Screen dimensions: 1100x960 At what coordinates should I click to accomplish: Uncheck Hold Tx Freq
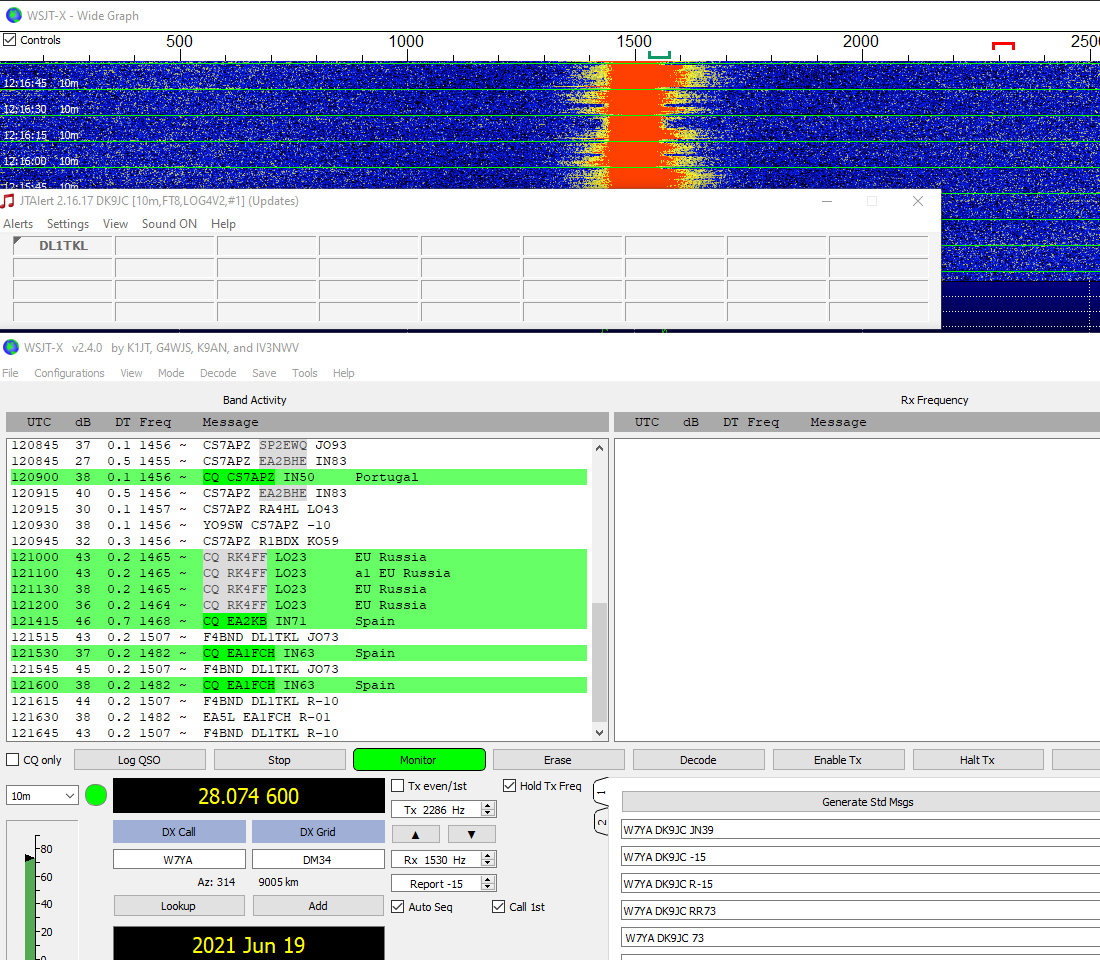pos(509,786)
